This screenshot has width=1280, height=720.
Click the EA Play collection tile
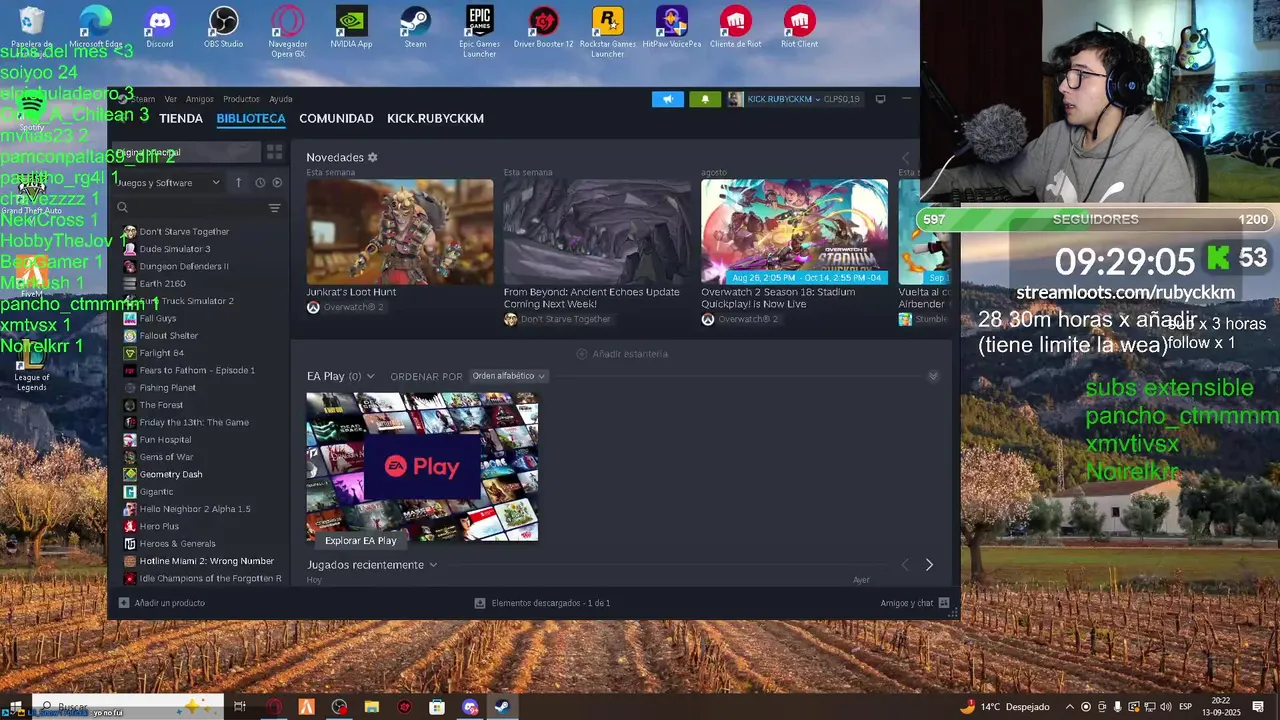[x=422, y=467]
